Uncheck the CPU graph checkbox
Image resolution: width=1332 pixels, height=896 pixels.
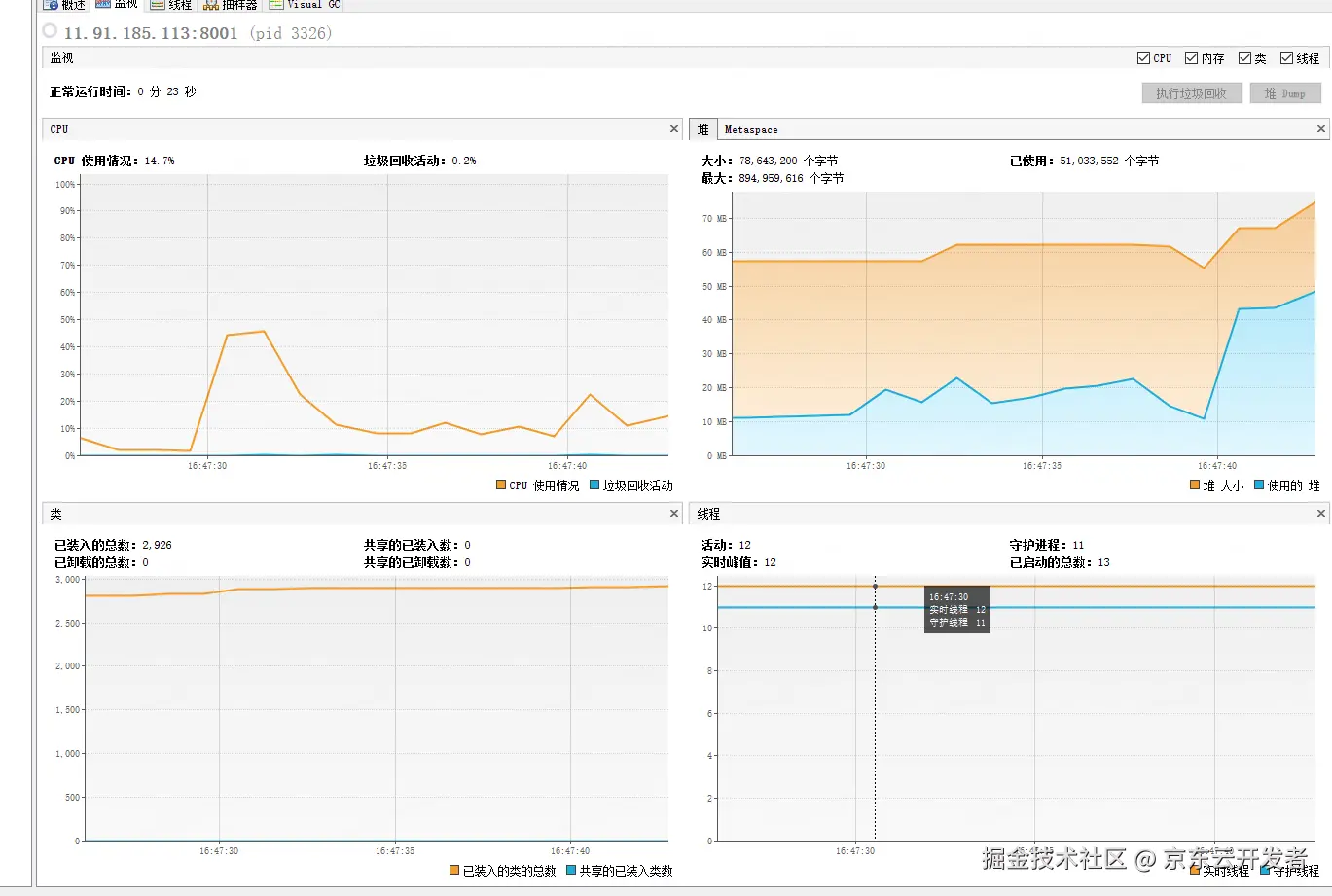click(1143, 58)
